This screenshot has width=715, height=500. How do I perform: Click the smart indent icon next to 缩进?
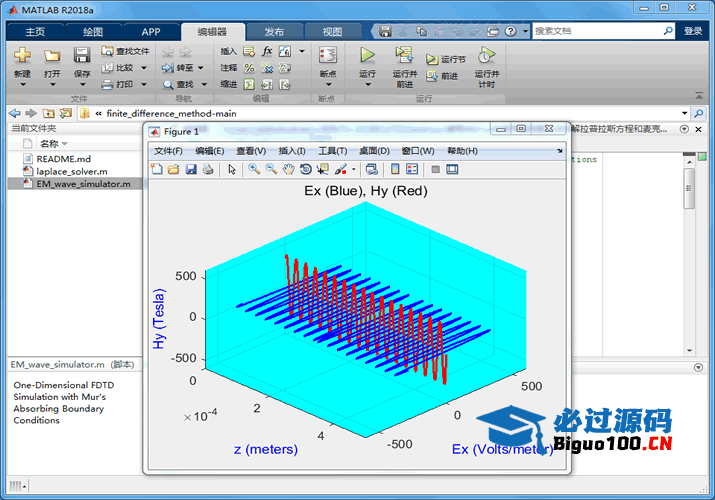(x=249, y=84)
